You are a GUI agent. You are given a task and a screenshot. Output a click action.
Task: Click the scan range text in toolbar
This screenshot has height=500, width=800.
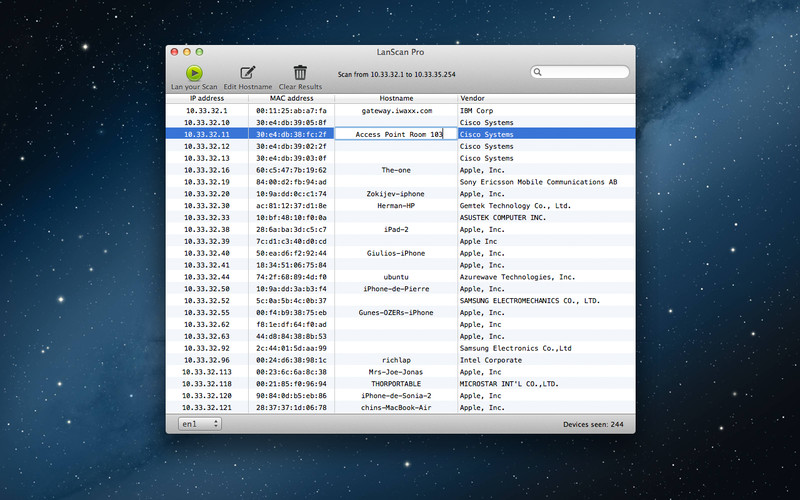tap(396, 74)
